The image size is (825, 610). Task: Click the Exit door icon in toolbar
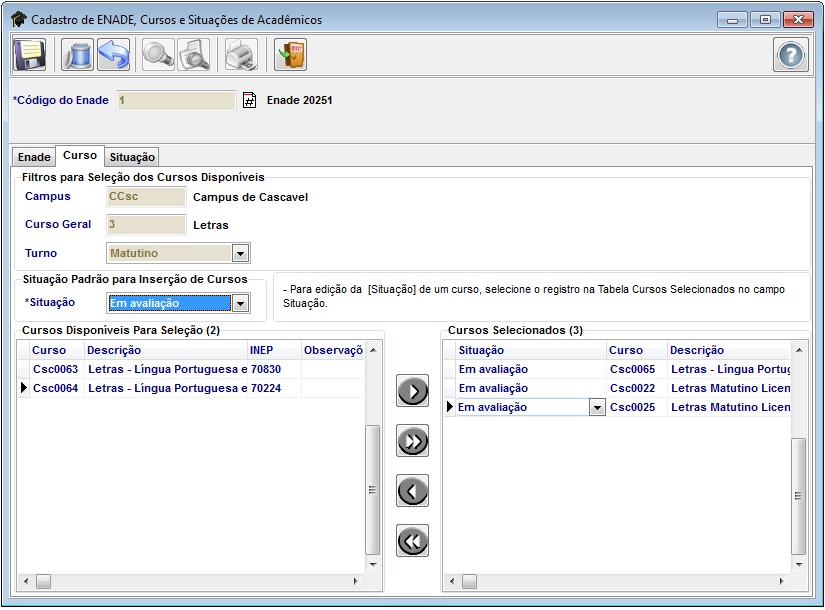(x=291, y=55)
